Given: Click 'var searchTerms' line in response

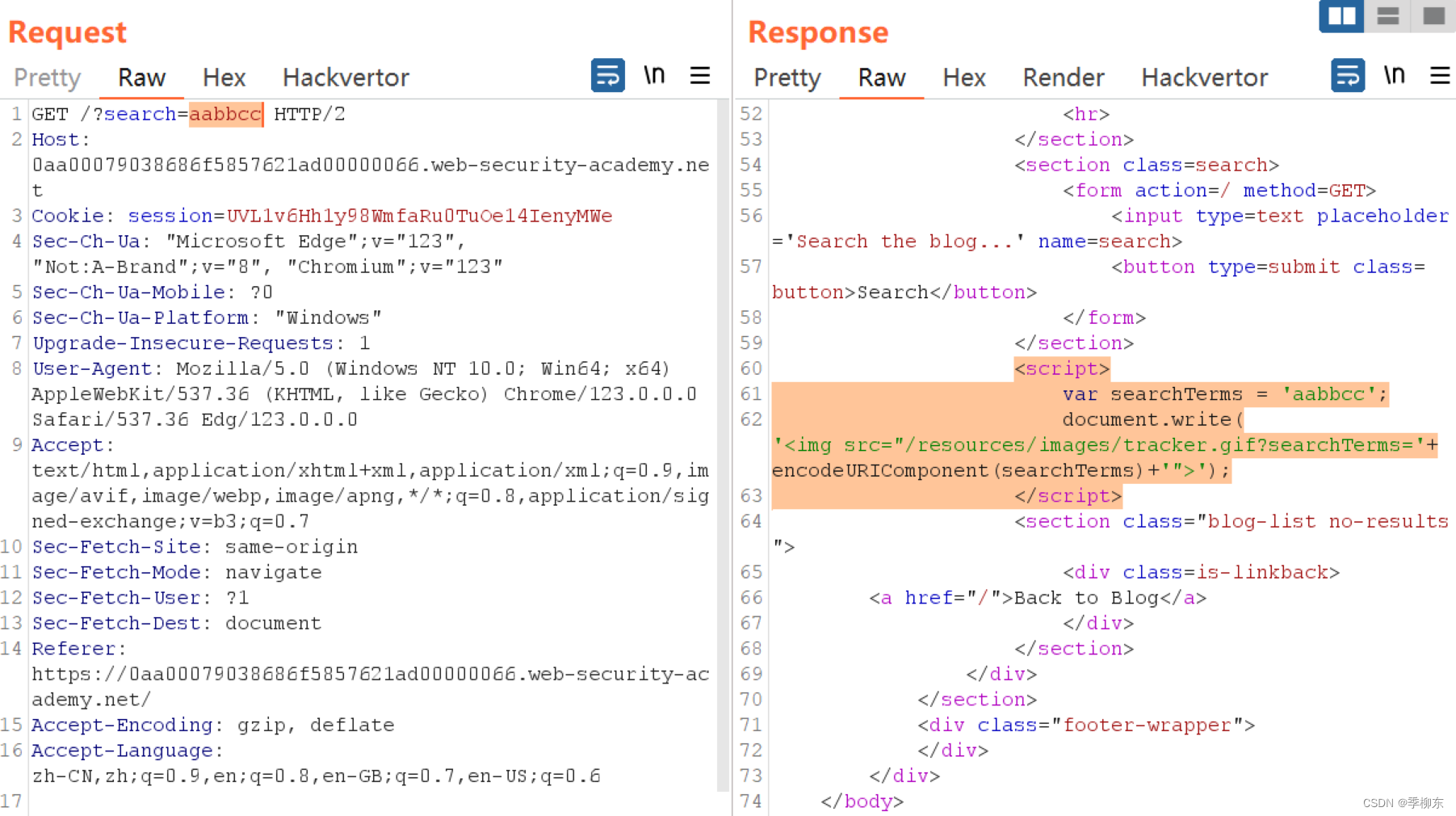Looking at the screenshot, I should 1225,394.
